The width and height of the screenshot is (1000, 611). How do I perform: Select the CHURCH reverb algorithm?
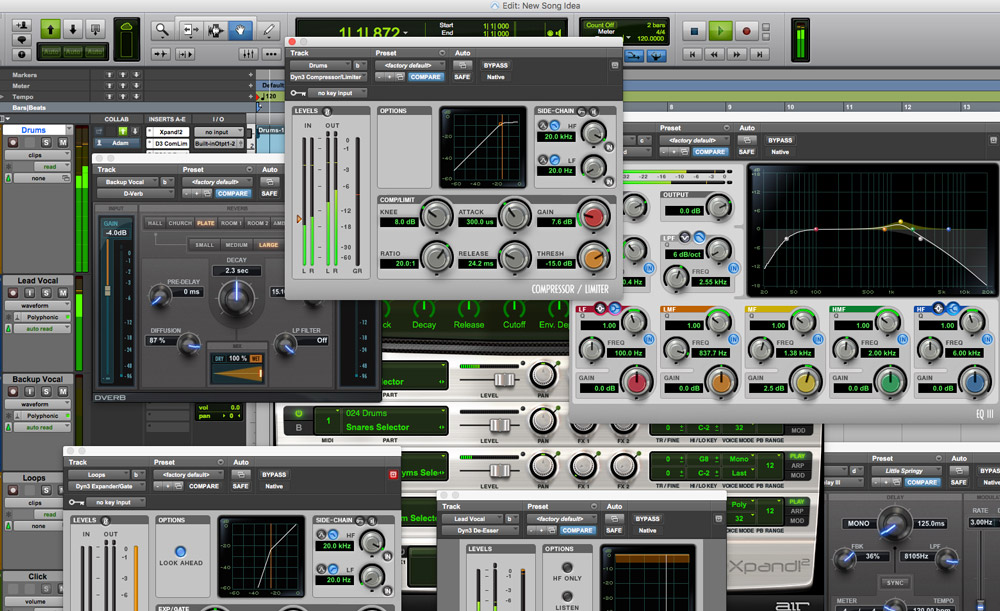click(x=180, y=223)
